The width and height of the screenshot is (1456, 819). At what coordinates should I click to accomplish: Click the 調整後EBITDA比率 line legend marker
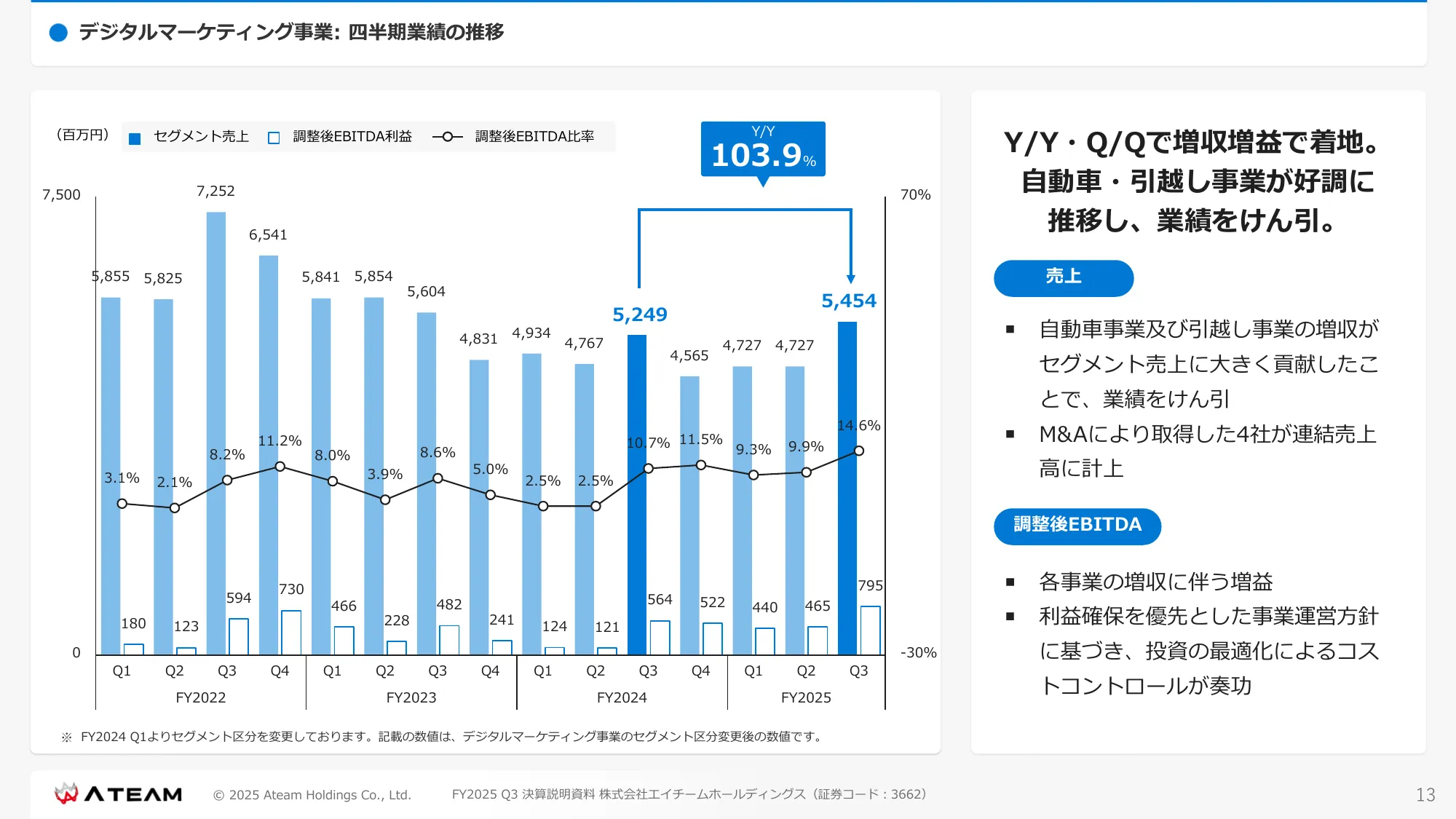point(448,137)
